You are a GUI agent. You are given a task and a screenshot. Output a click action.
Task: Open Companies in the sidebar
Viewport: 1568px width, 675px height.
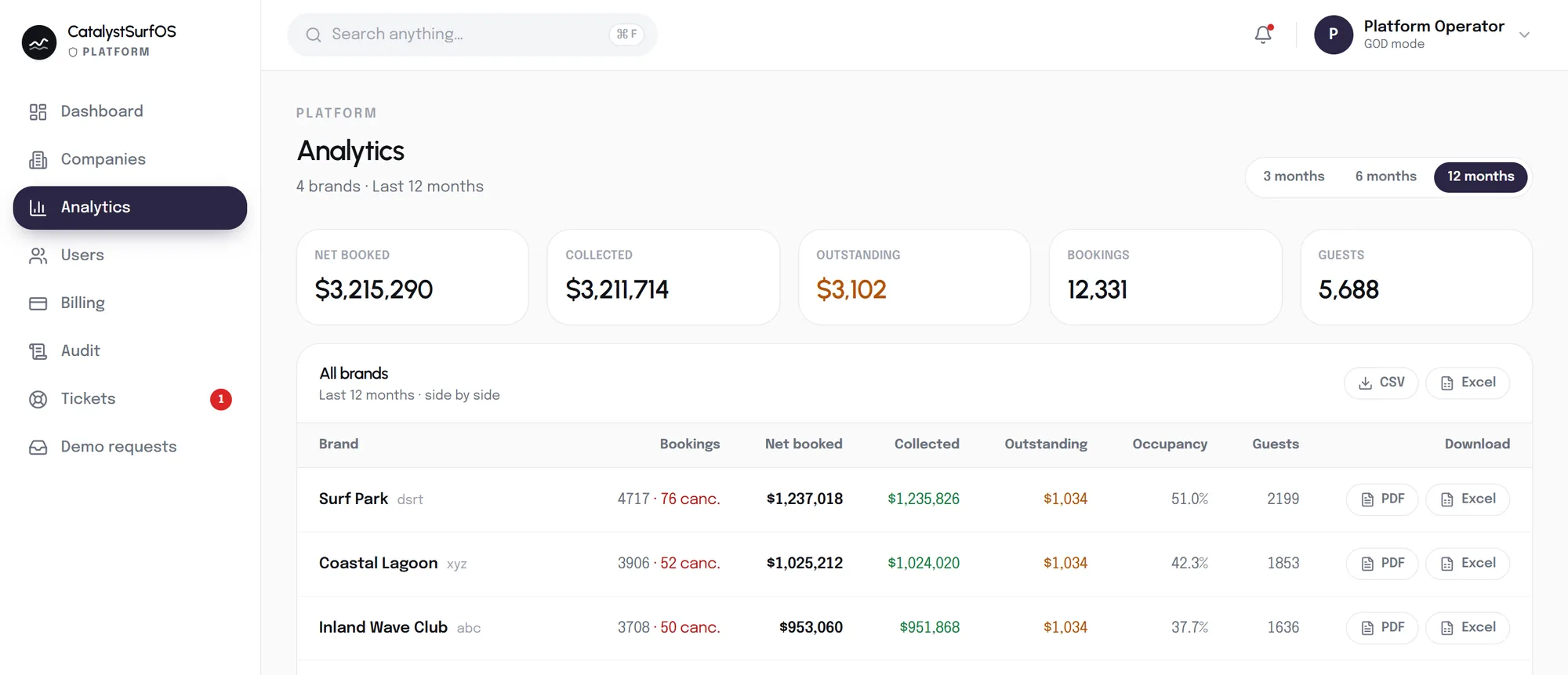[130, 160]
